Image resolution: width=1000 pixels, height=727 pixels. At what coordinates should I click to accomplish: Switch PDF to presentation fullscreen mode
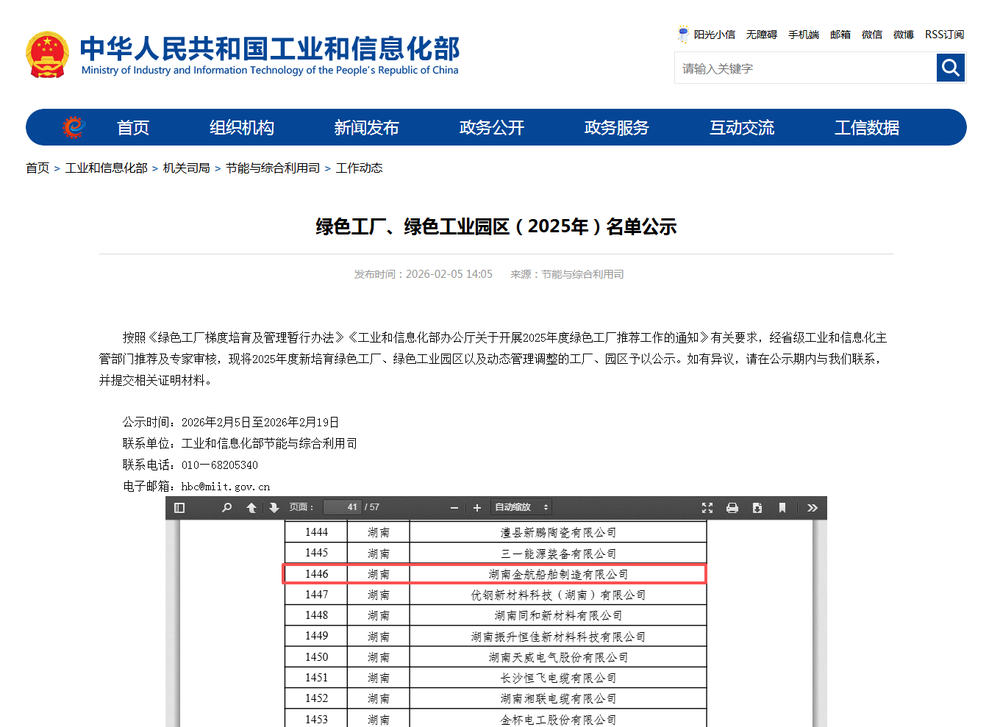click(707, 508)
